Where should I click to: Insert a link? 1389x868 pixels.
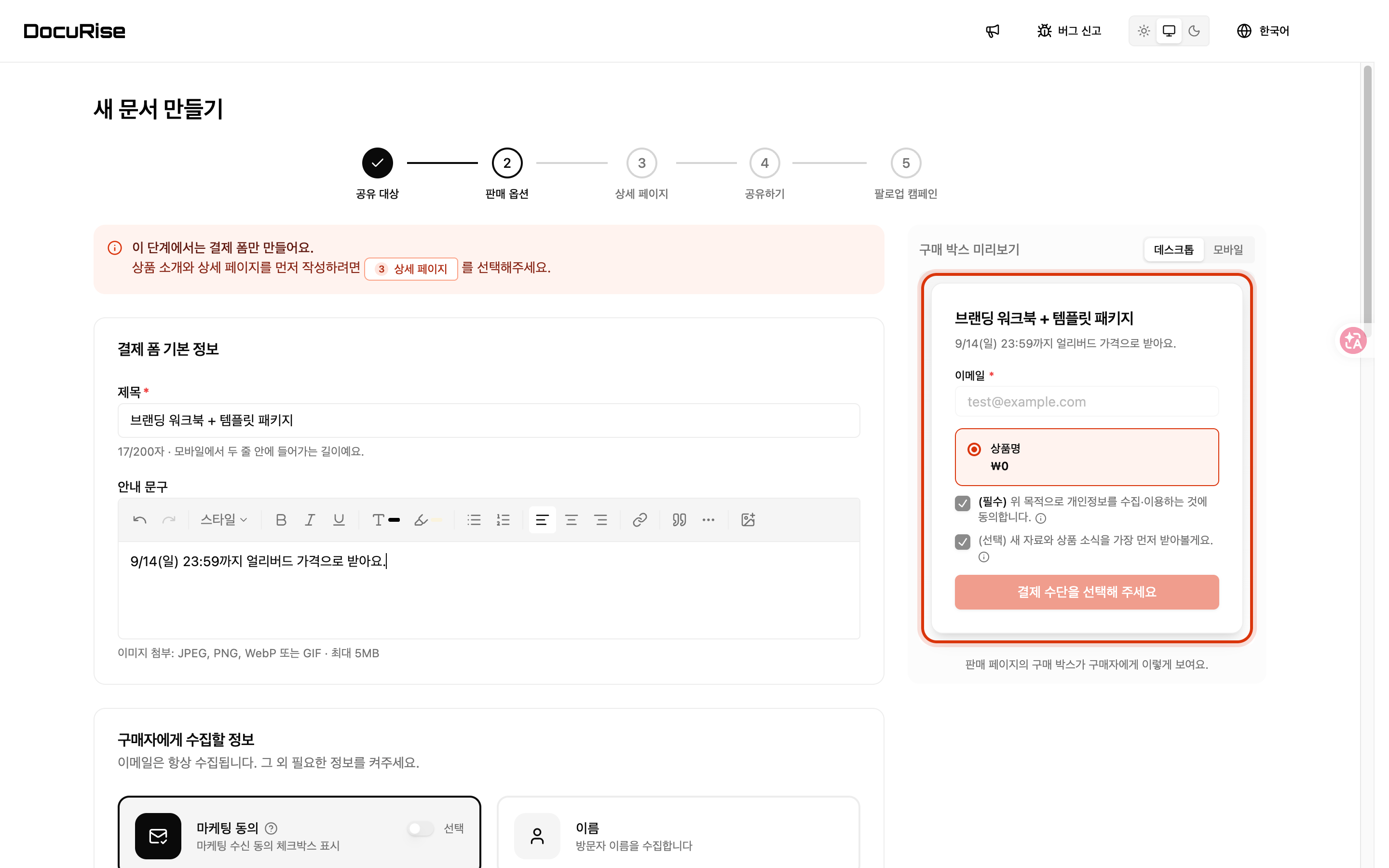point(640,520)
